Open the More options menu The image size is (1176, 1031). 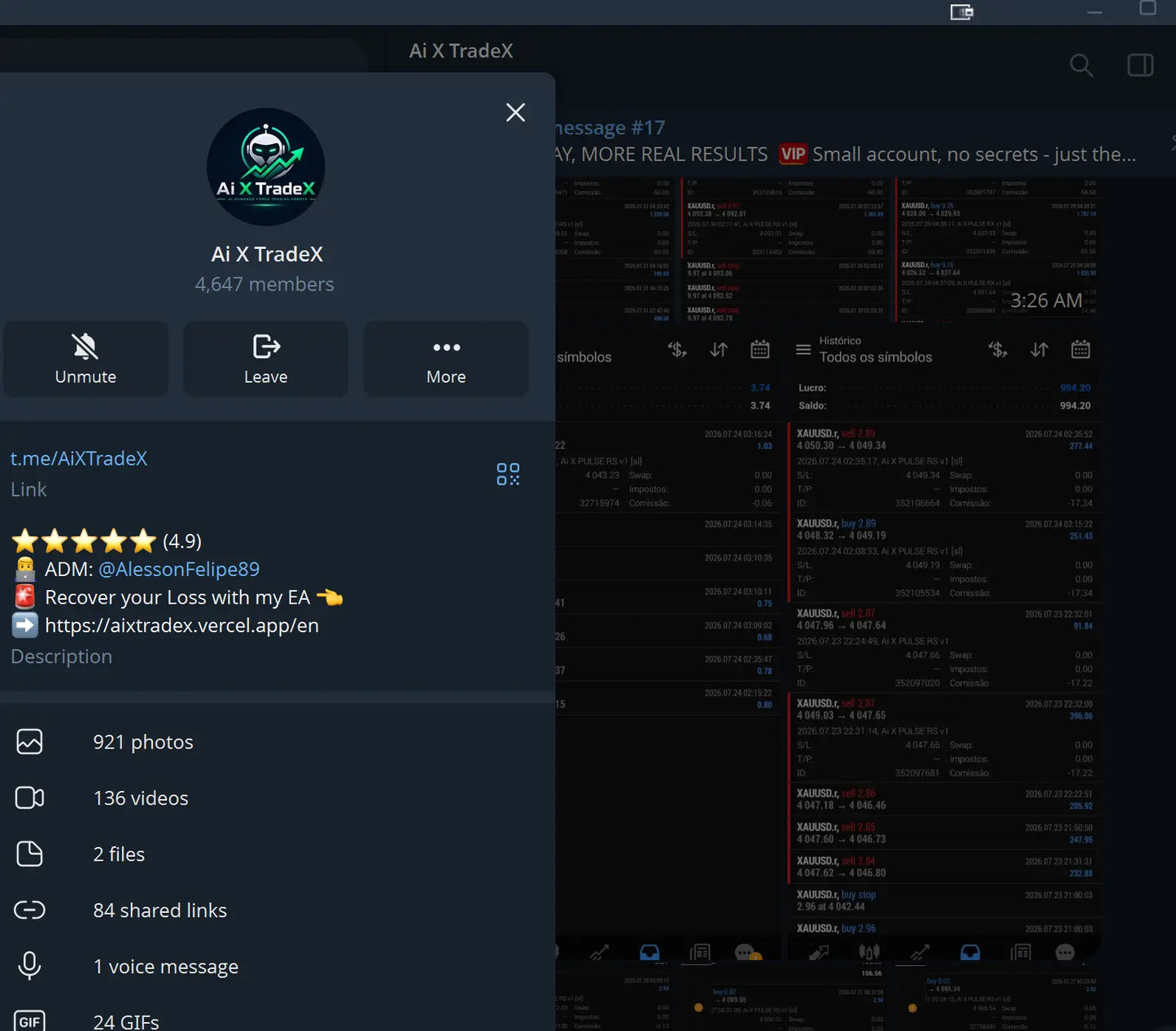[x=446, y=359]
